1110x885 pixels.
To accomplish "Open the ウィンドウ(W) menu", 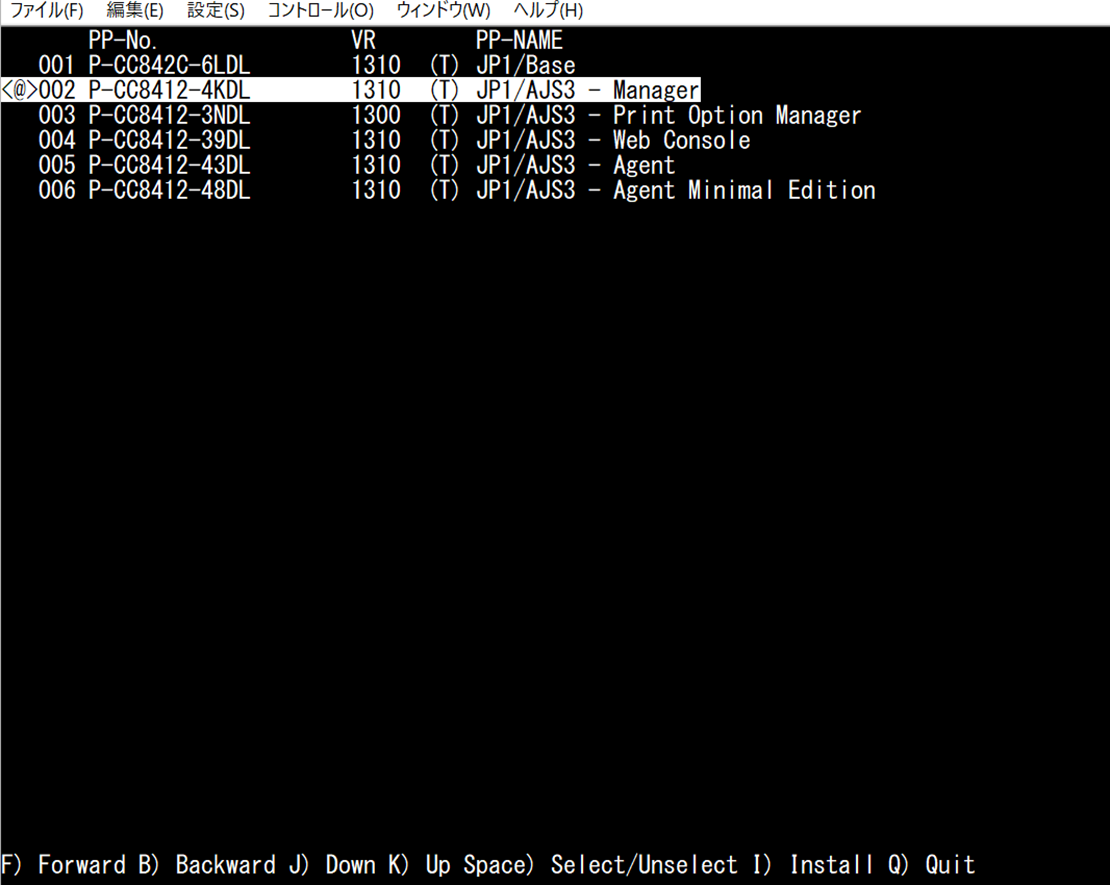I will 443,11.
